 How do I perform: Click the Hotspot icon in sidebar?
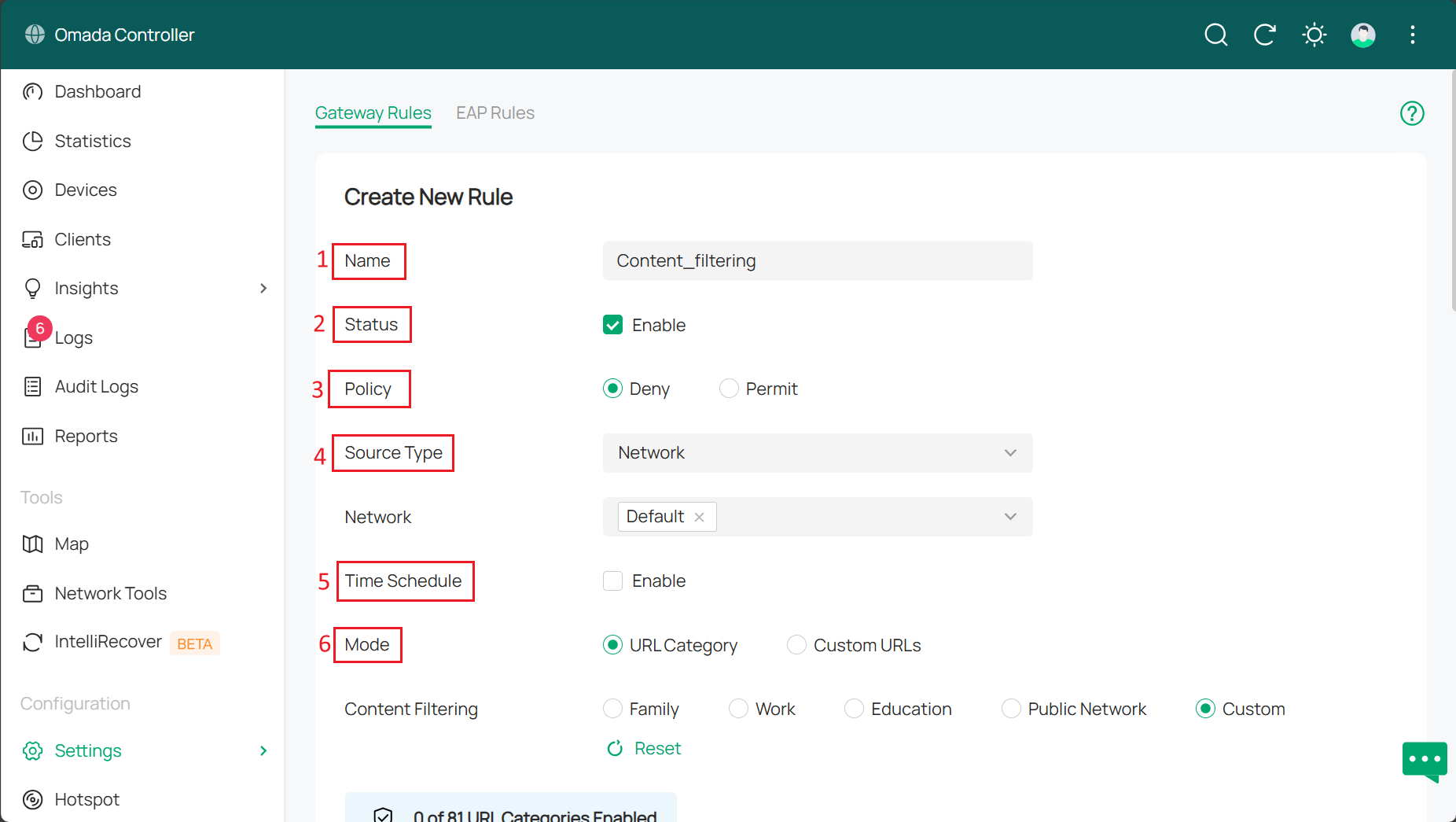[x=32, y=800]
